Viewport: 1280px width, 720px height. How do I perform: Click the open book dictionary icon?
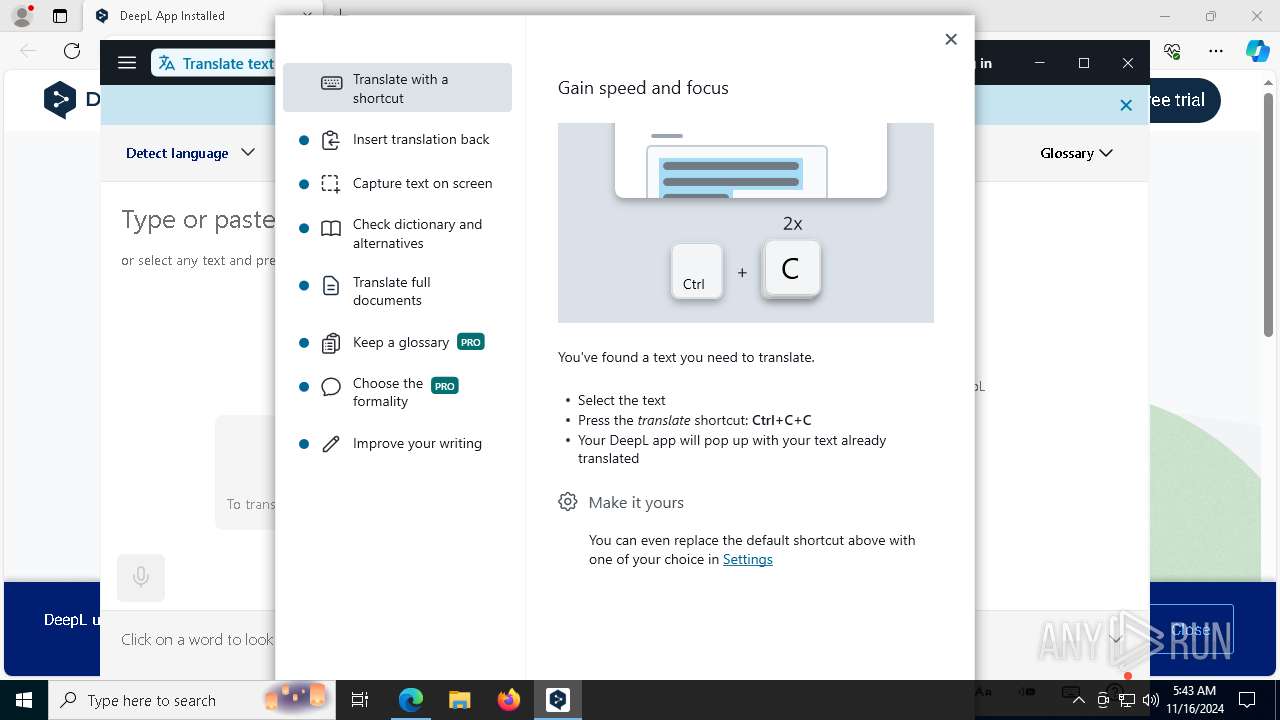pos(331,229)
